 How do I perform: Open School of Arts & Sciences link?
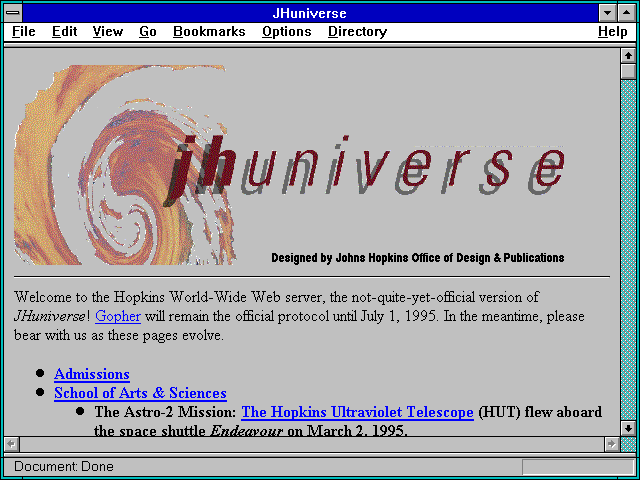(x=140, y=393)
